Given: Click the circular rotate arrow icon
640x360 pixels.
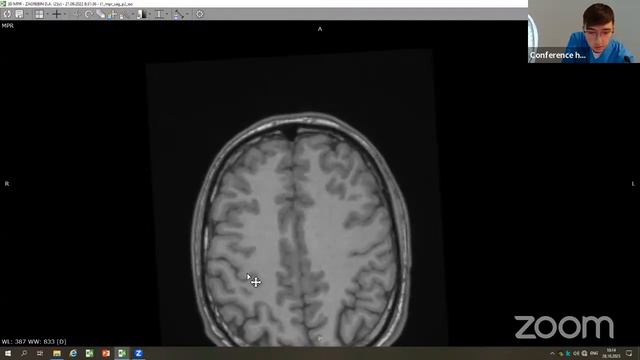Looking at the screenshot, I should [89, 14].
